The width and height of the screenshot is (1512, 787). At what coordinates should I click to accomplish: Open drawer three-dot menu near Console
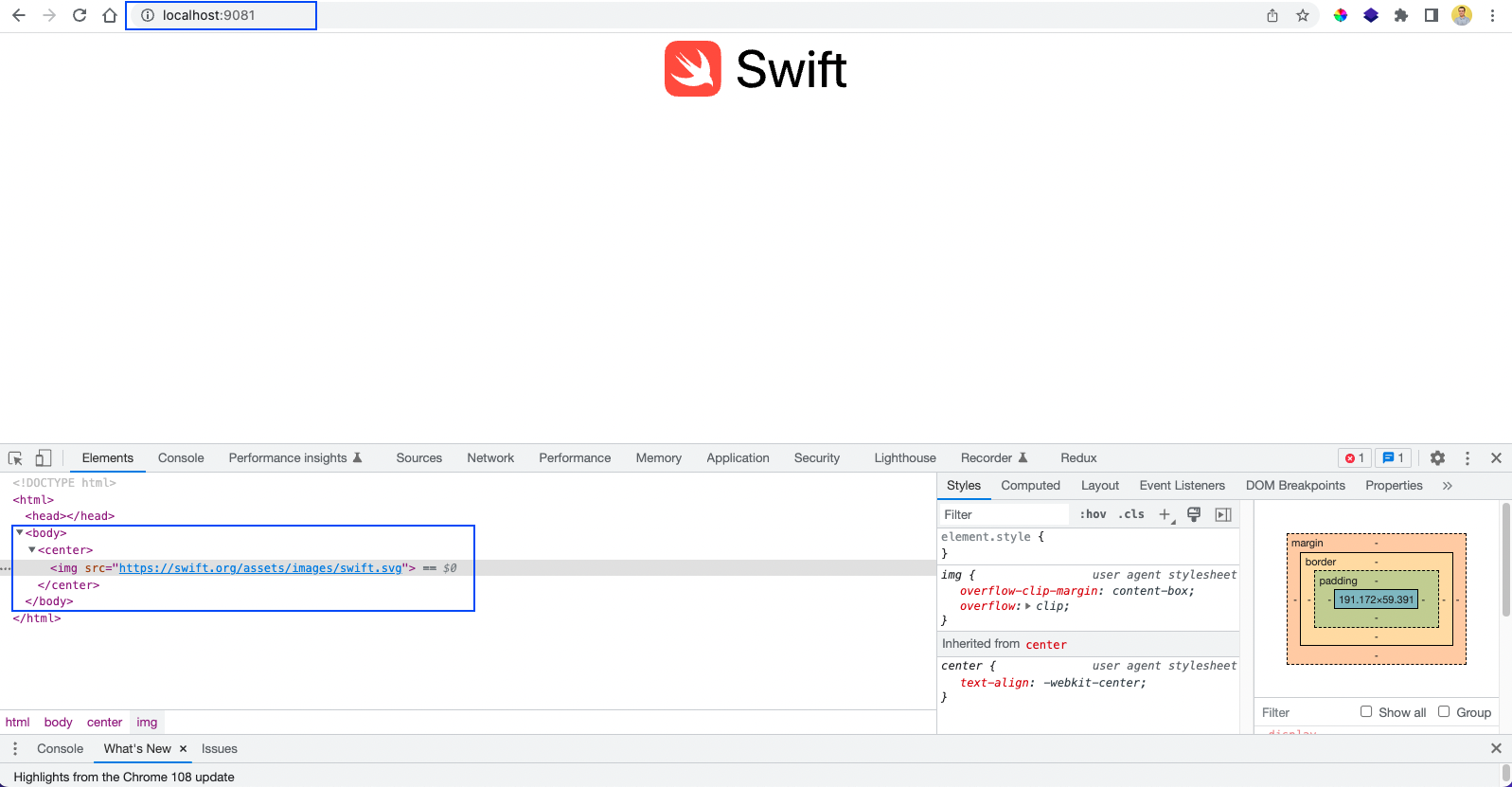15,748
